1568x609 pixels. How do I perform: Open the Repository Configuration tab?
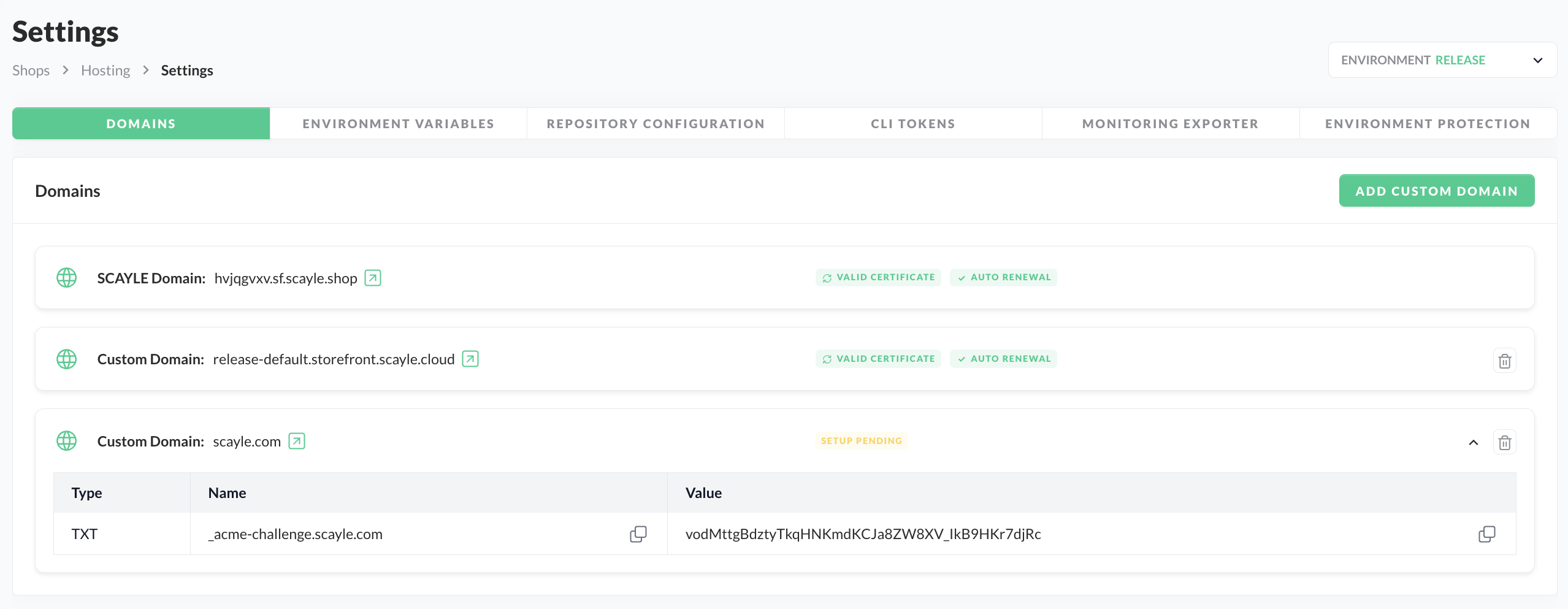point(656,124)
